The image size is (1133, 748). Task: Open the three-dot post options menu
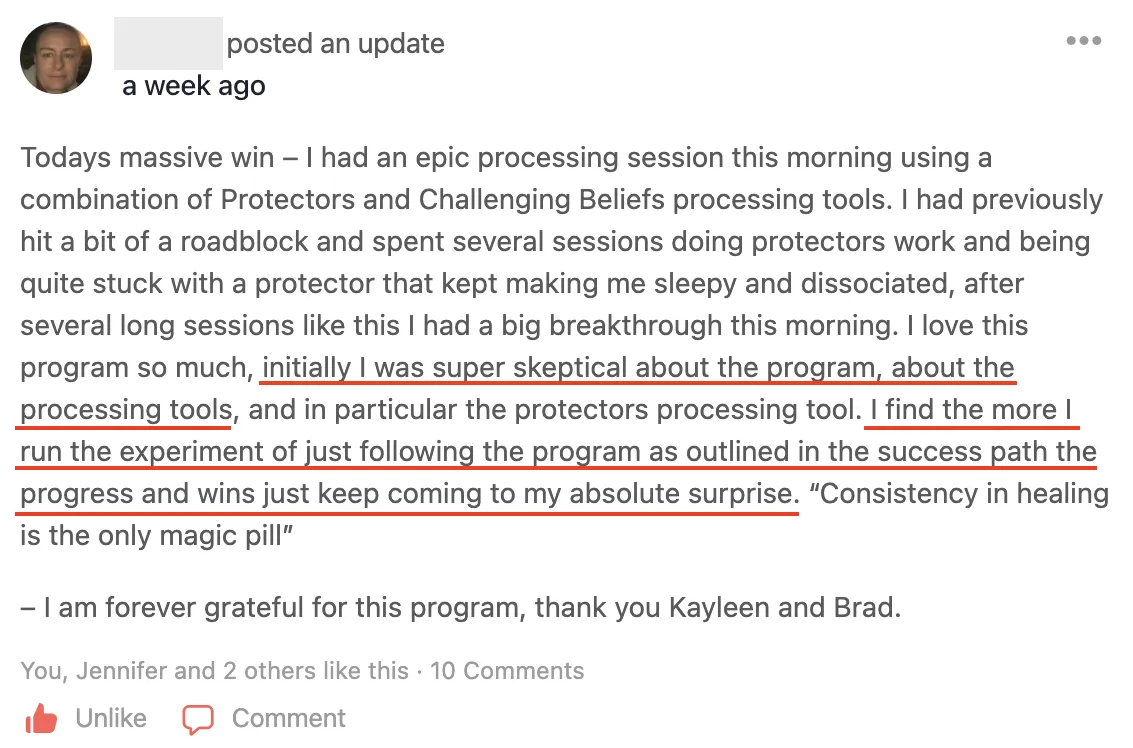(1083, 41)
